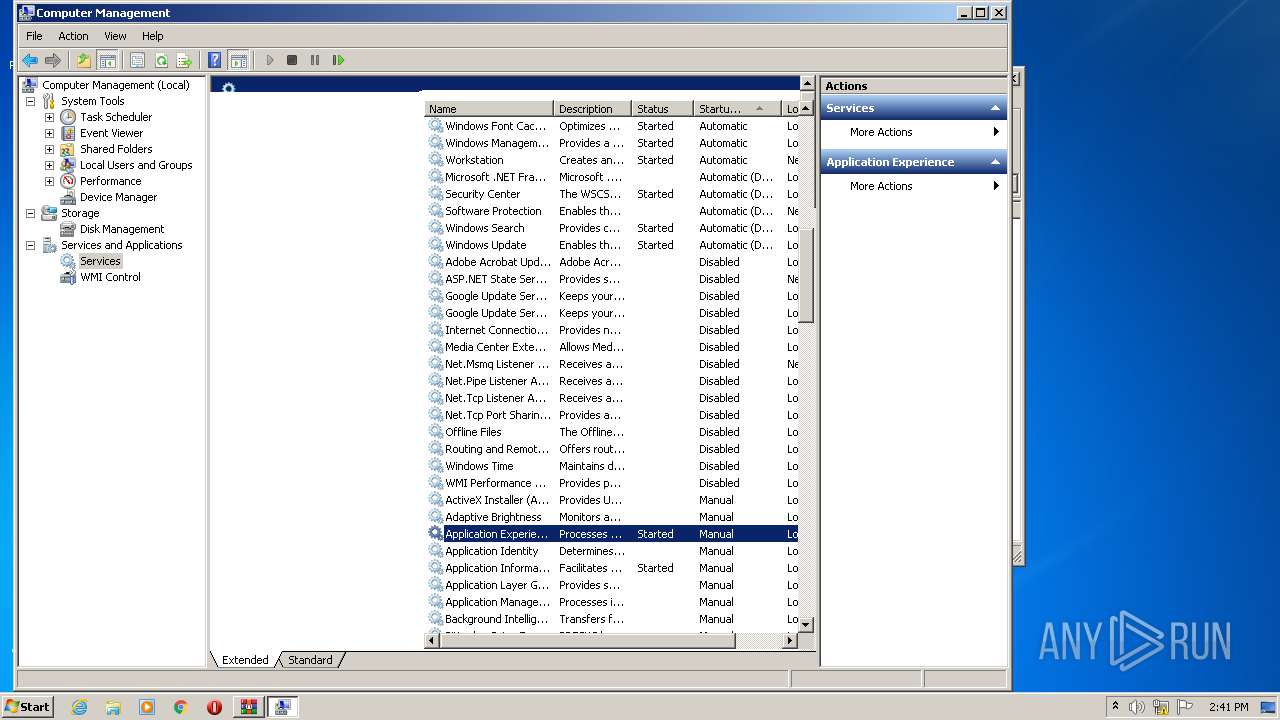Image resolution: width=1280 pixels, height=720 pixels.
Task: Click the Pause Service icon
Action: pos(315,60)
